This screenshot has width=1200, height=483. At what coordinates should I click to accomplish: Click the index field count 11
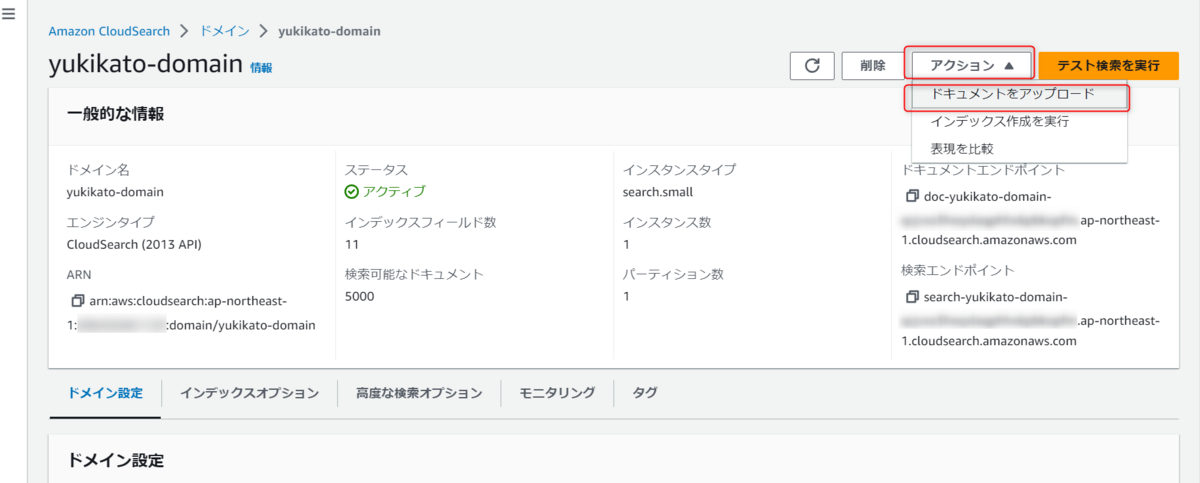pyautogui.click(x=351, y=244)
